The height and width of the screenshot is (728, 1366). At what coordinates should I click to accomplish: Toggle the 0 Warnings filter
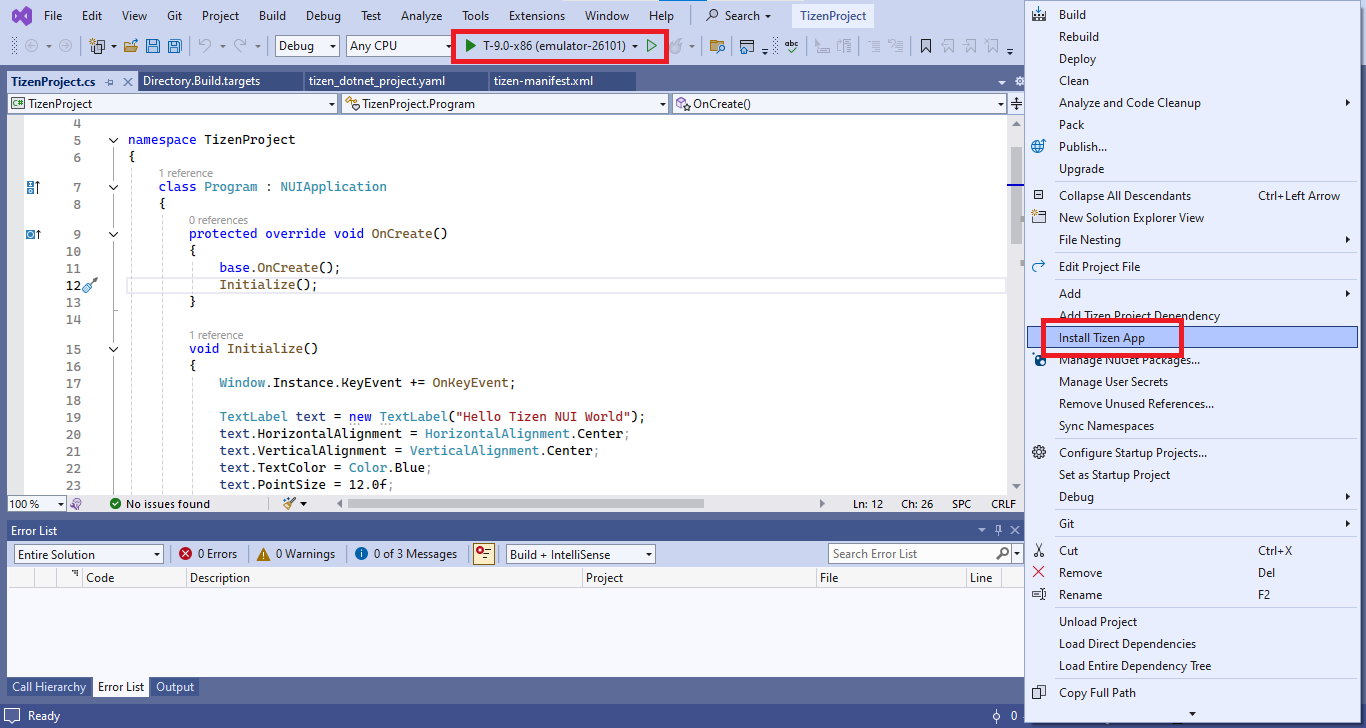[x=297, y=554]
